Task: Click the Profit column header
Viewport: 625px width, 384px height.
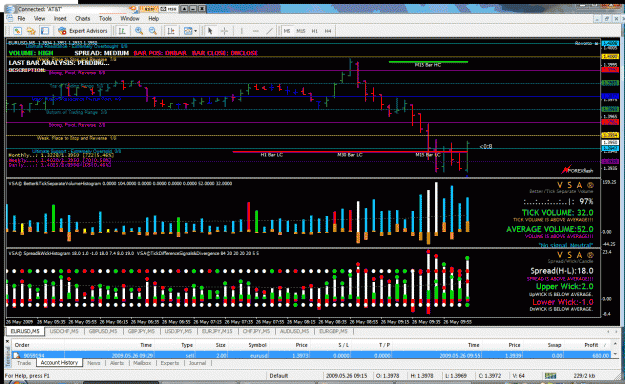Action: pyautogui.click(x=591, y=345)
